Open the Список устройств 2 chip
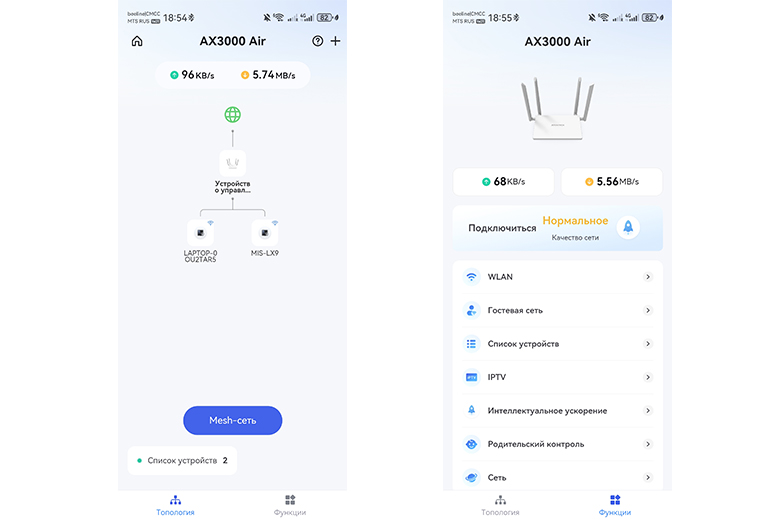 [x=182, y=461]
